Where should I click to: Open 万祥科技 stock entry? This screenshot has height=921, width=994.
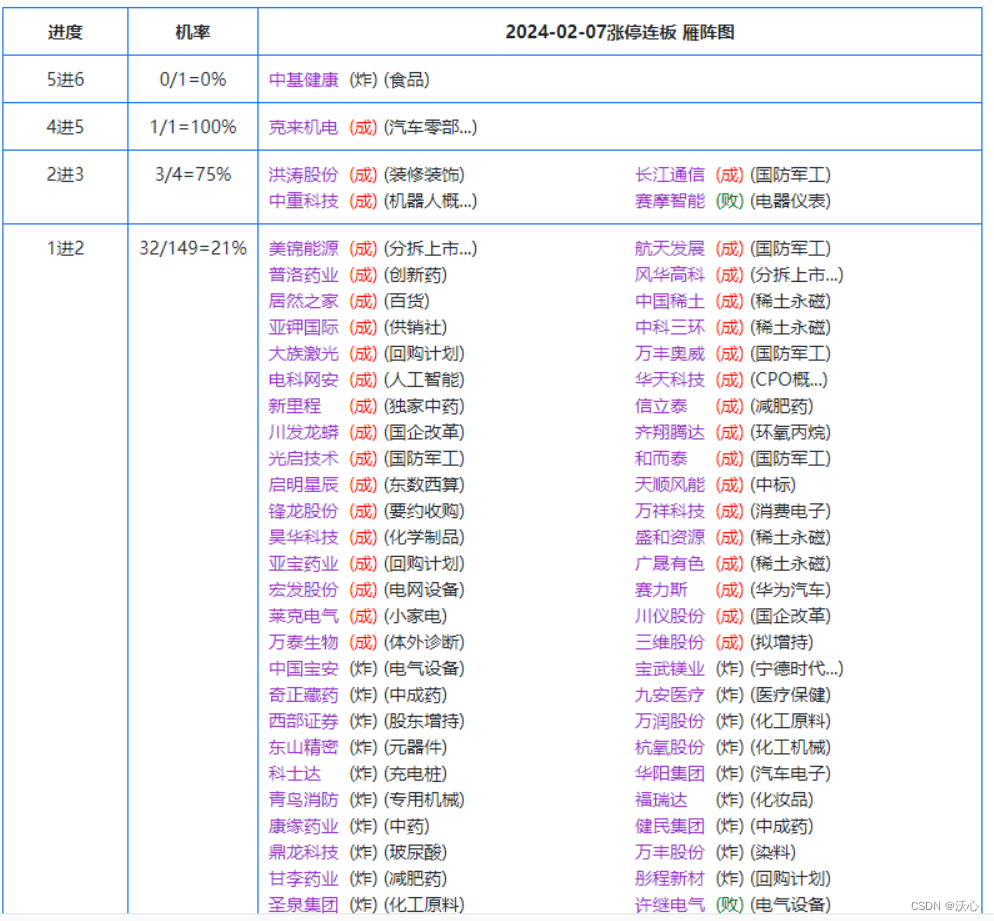pos(670,512)
